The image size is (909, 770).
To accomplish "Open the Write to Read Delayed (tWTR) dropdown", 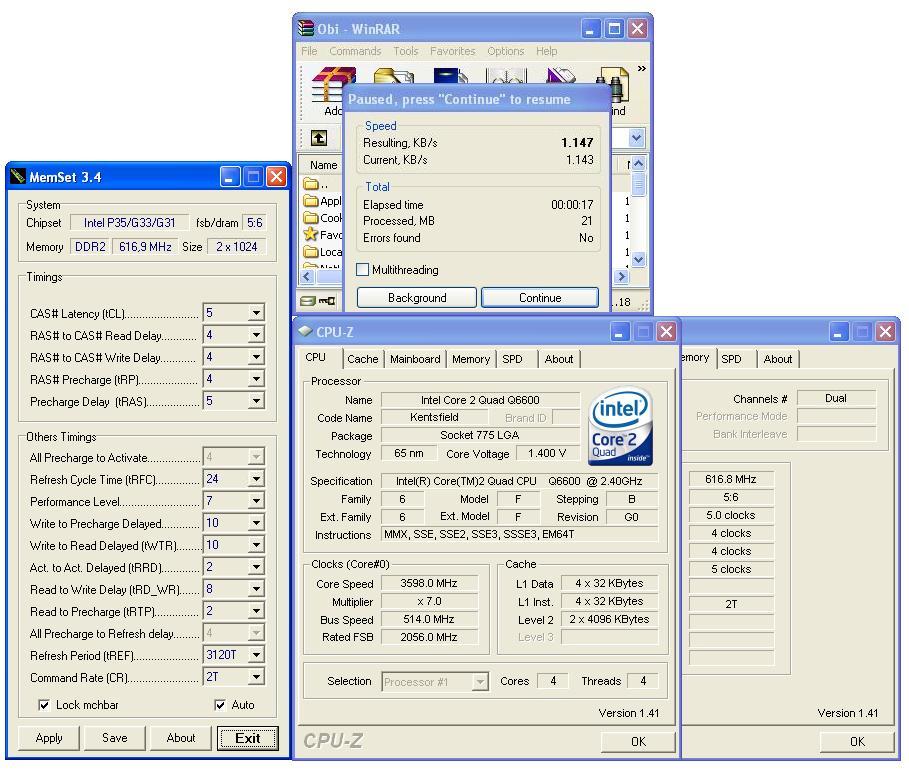I will 256,545.
